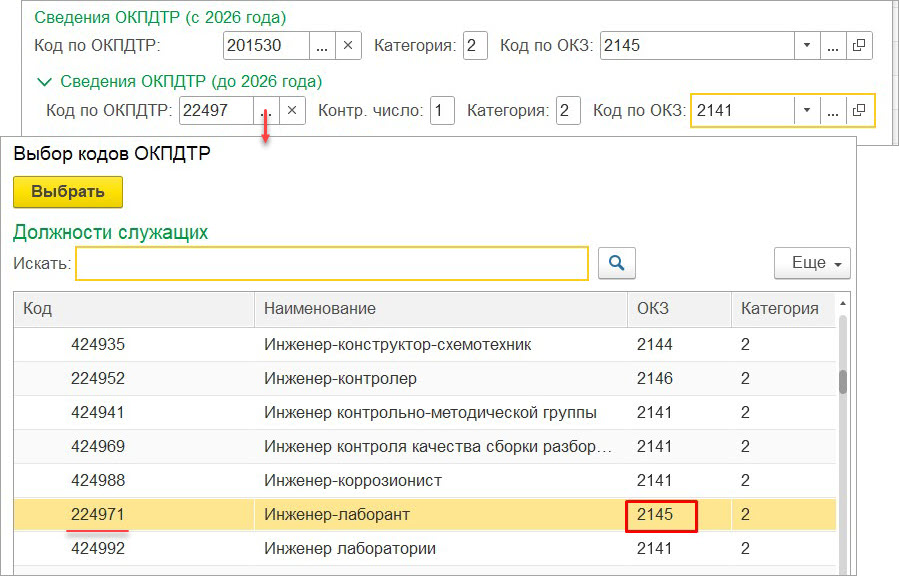Focus the Искать search field

point(331,263)
